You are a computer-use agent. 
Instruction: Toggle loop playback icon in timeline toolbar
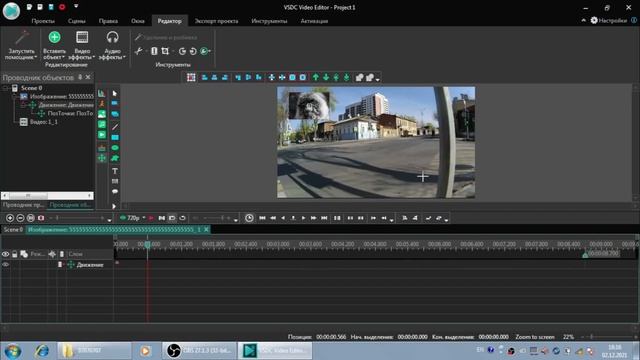182,218
